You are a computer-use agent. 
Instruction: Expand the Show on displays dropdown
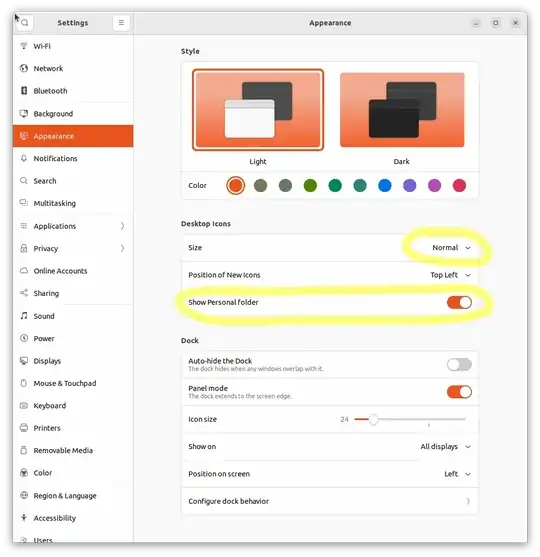[x=446, y=447]
